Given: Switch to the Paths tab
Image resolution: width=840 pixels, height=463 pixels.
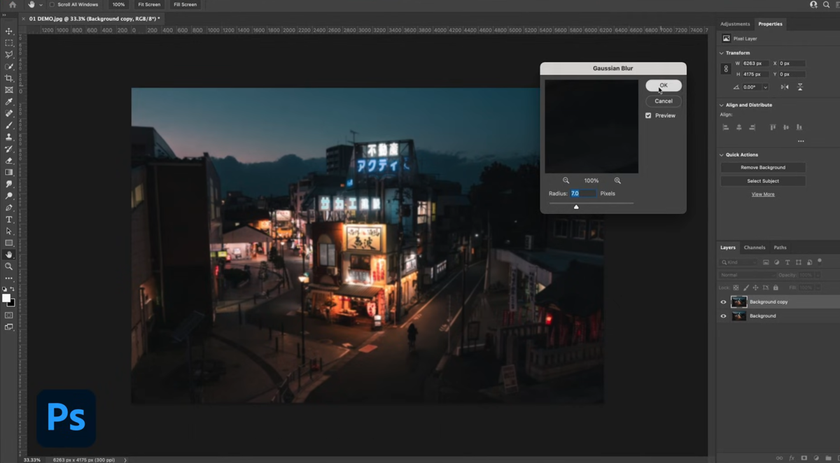Looking at the screenshot, I should (x=780, y=248).
